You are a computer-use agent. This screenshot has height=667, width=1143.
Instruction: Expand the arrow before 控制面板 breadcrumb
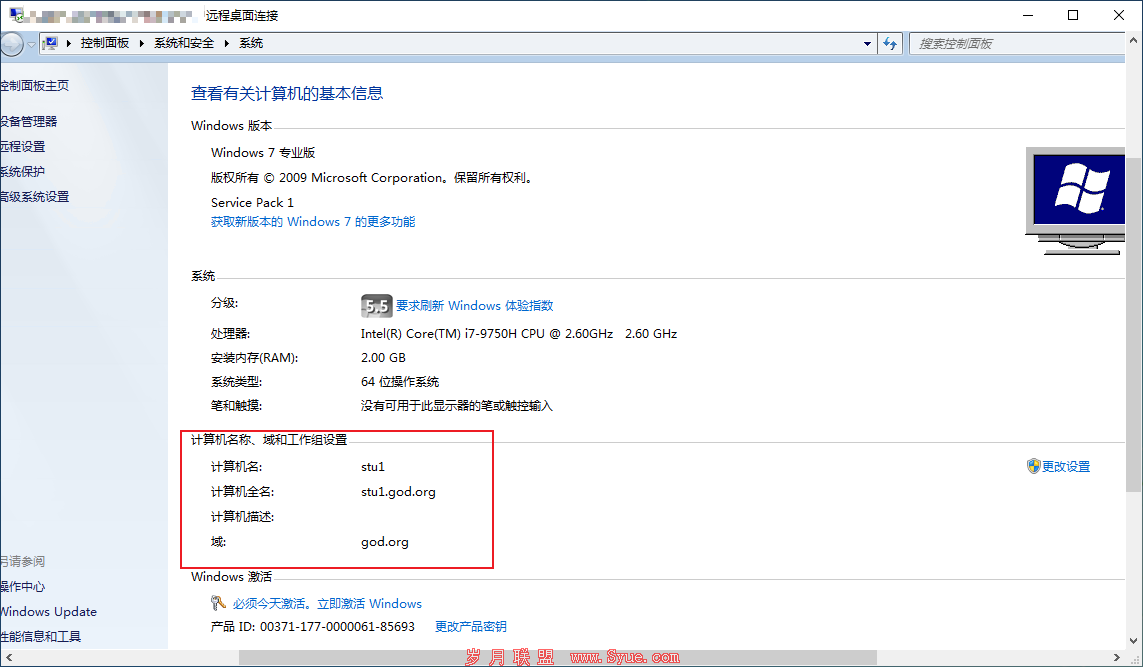pyautogui.click(x=69, y=44)
